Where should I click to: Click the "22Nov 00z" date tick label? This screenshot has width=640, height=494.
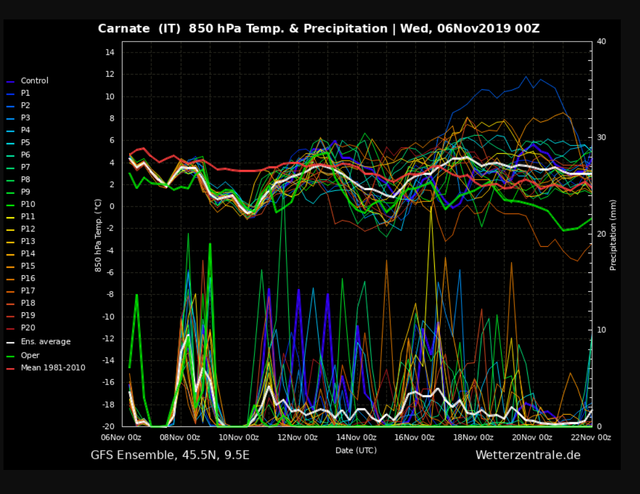591,438
